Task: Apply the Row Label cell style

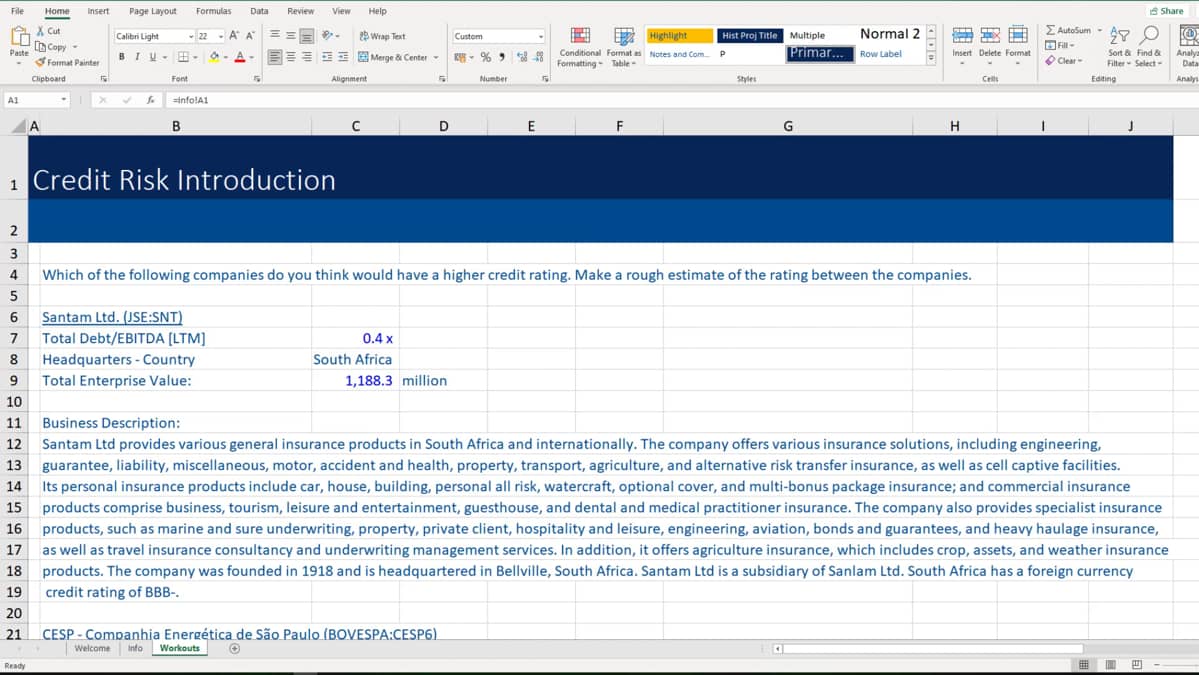Action: pos(881,54)
